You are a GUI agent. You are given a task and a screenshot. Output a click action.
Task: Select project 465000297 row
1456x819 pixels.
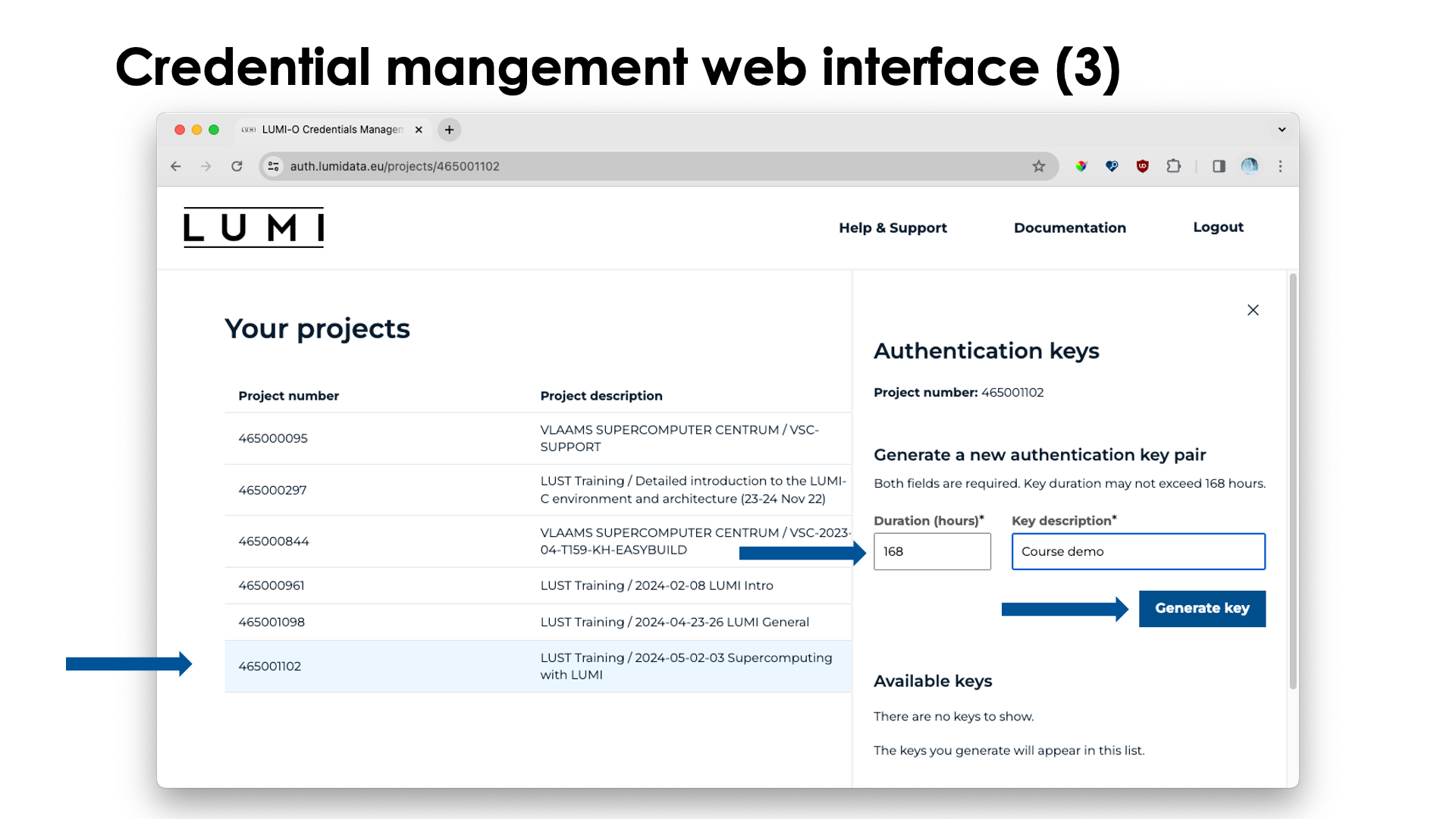click(538, 490)
